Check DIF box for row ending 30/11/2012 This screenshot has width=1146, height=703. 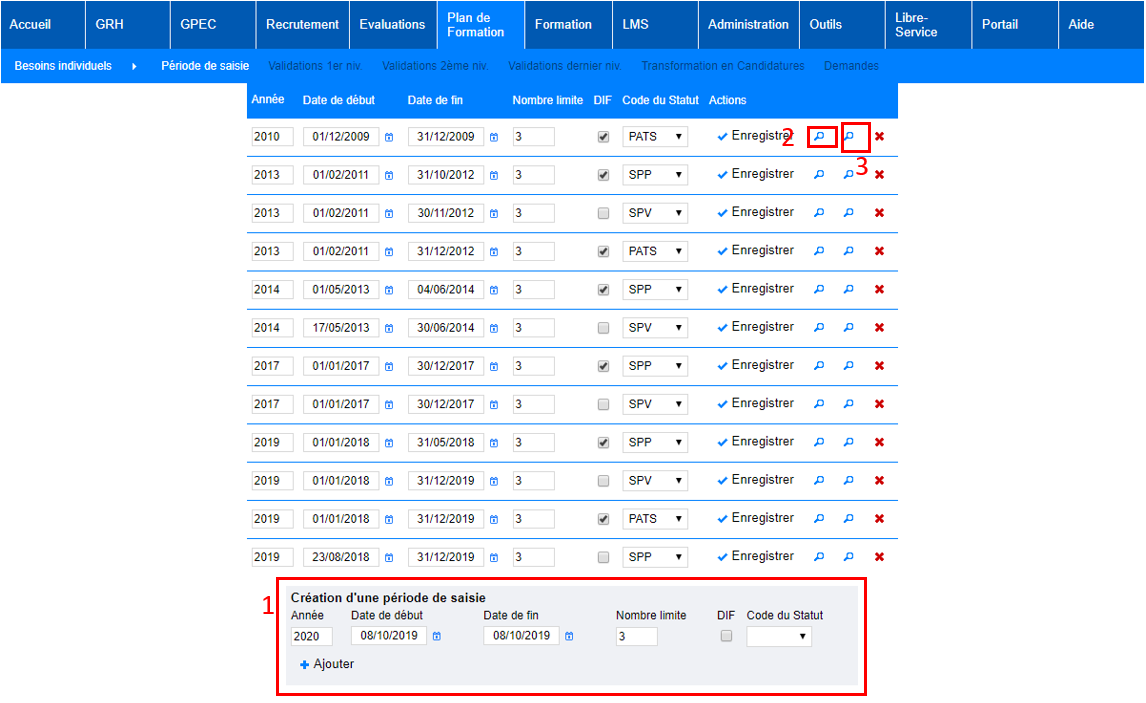pyautogui.click(x=603, y=213)
